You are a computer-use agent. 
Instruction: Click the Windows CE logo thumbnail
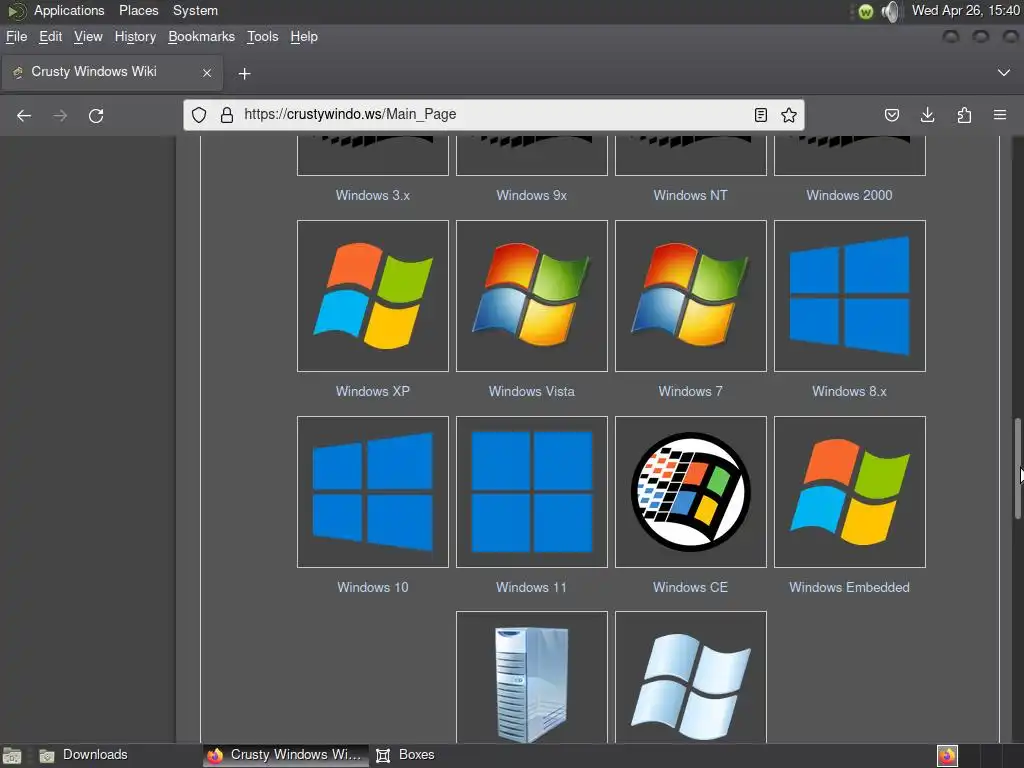[x=691, y=492]
